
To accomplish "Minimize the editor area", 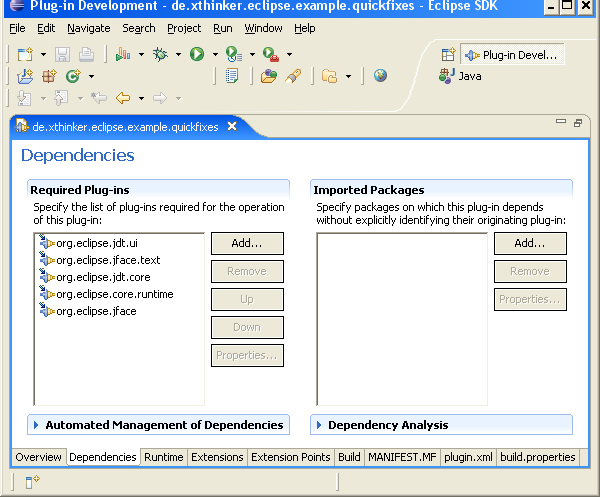I will point(561,122).
